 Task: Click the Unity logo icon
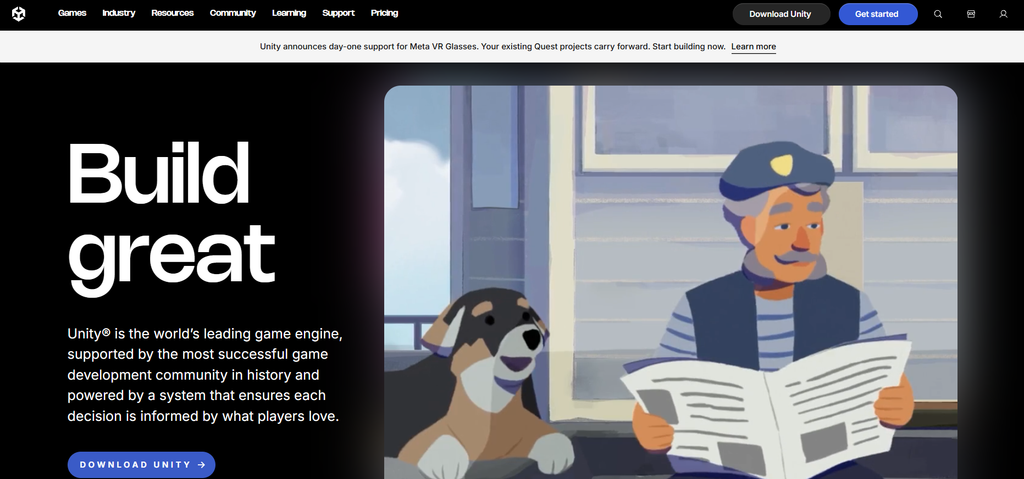tap(18, 14)
